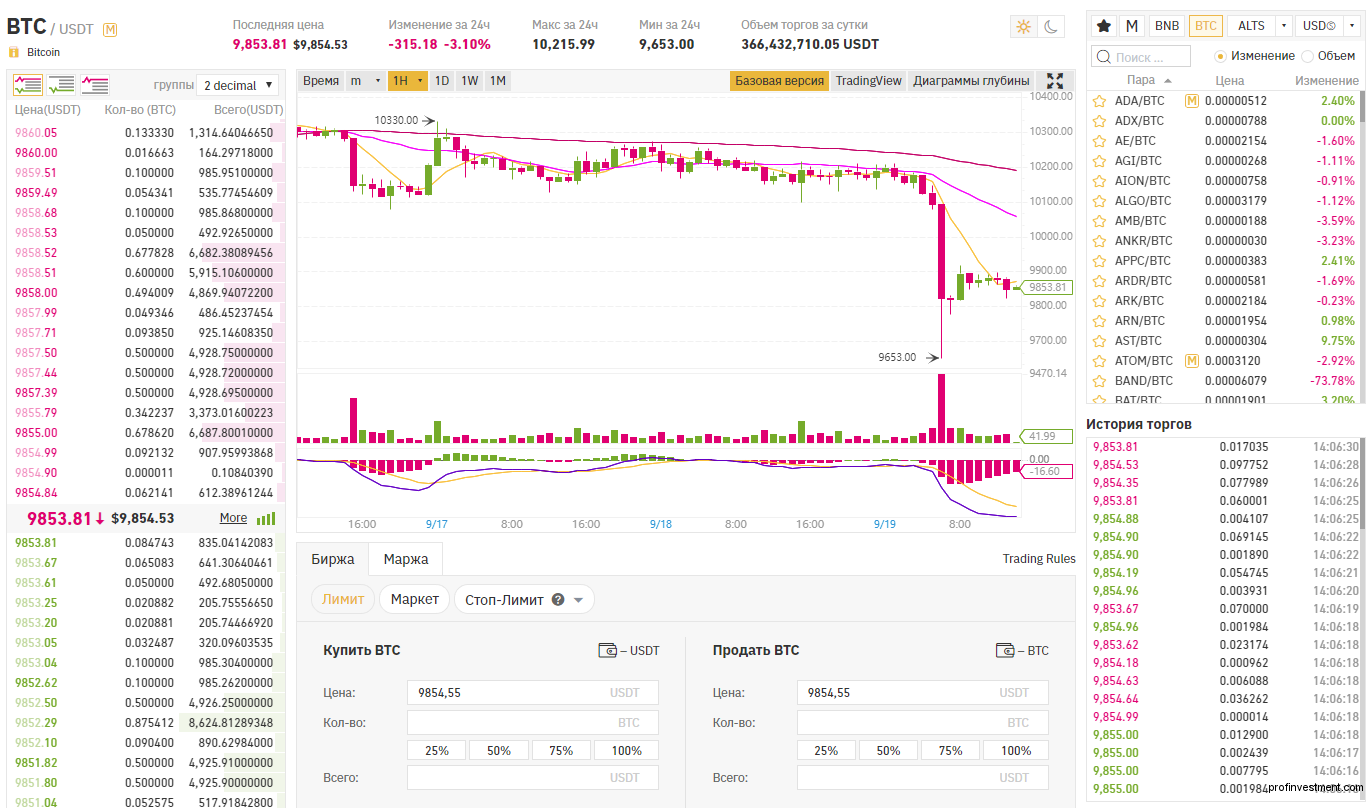The width and height of the screenshot is (1368, 808).
Task: Click the More link in order book
Action: click(x=233, y=518)
